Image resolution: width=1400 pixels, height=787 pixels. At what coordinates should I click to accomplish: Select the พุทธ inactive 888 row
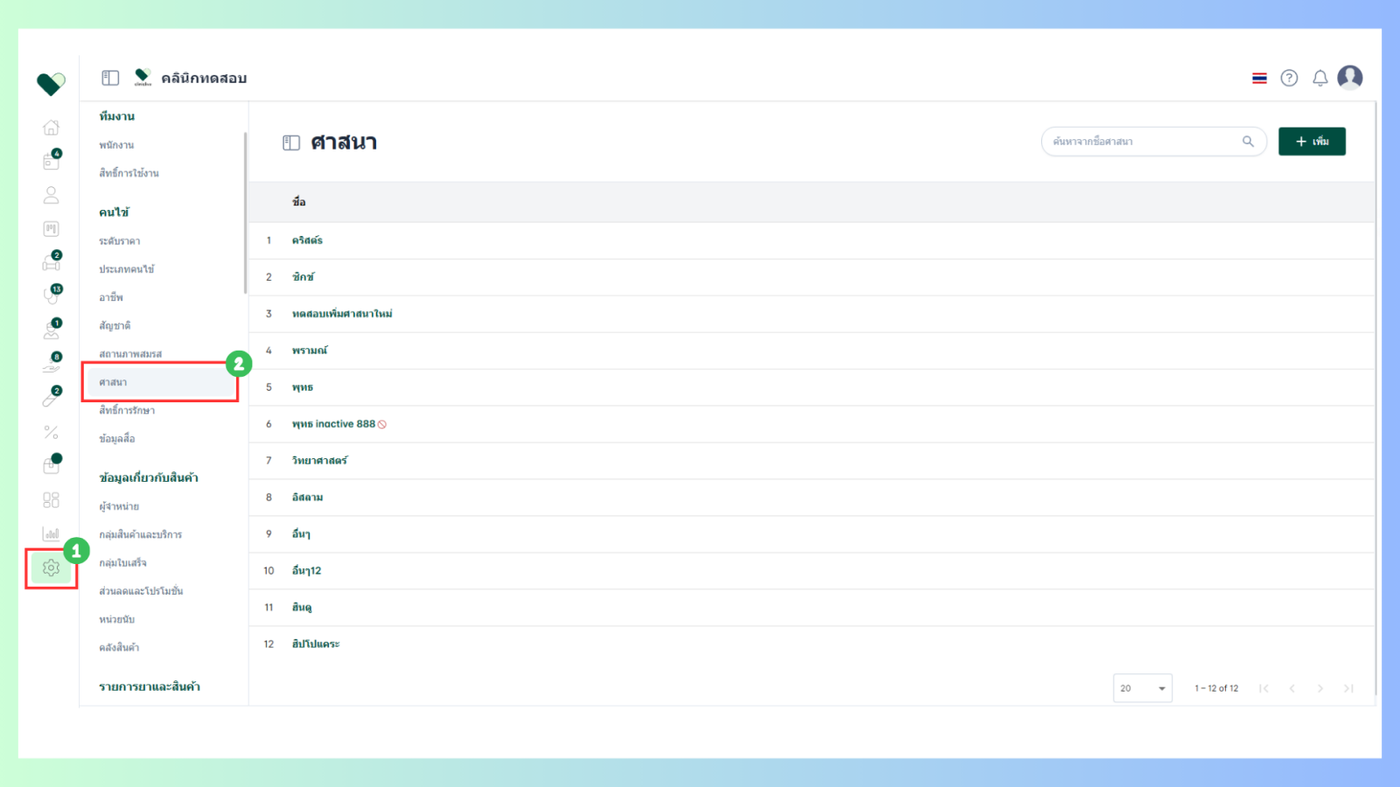[811, 424]
